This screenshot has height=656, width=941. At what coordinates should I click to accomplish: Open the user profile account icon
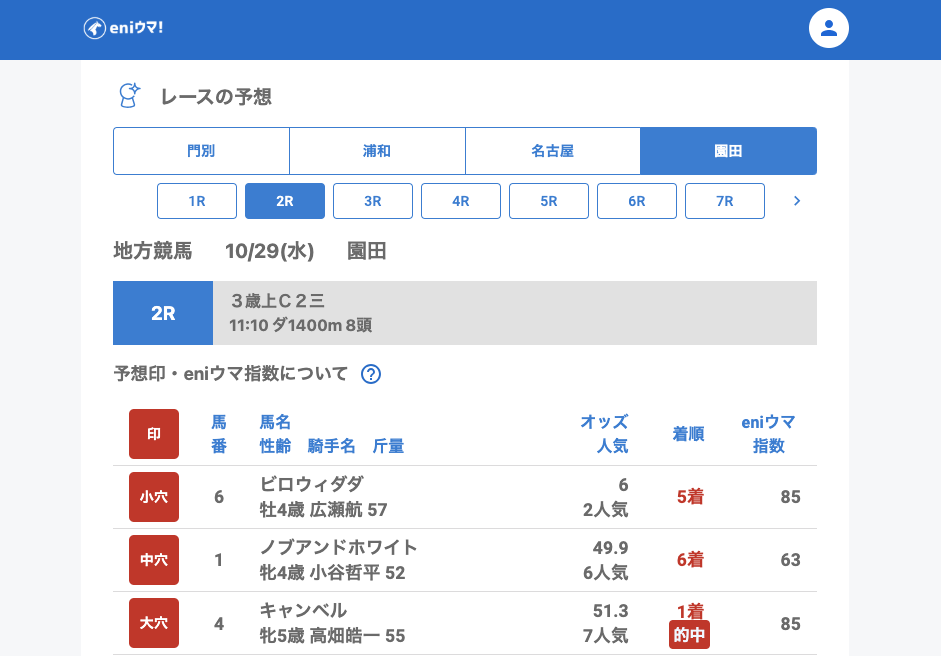[828, 28]
